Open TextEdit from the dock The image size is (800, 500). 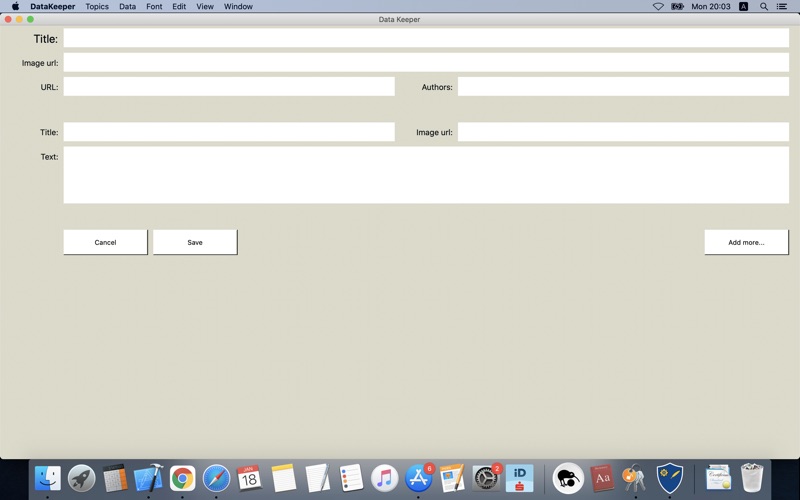317,478
